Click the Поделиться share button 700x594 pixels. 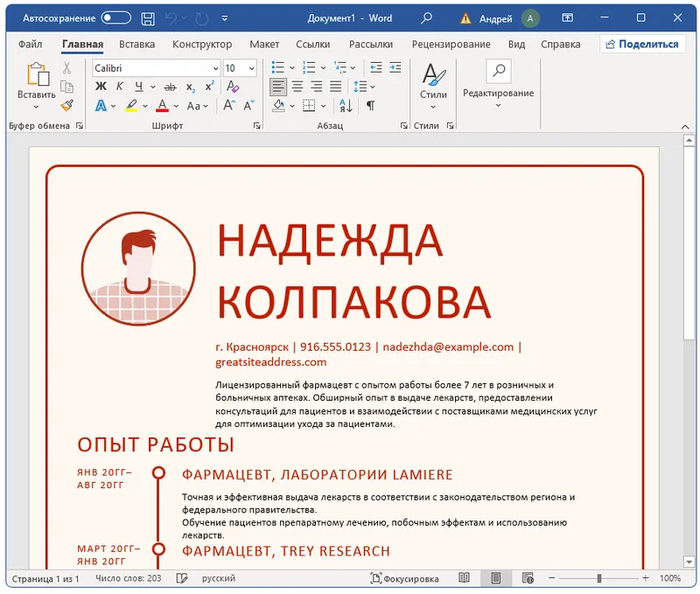point(641,44)
